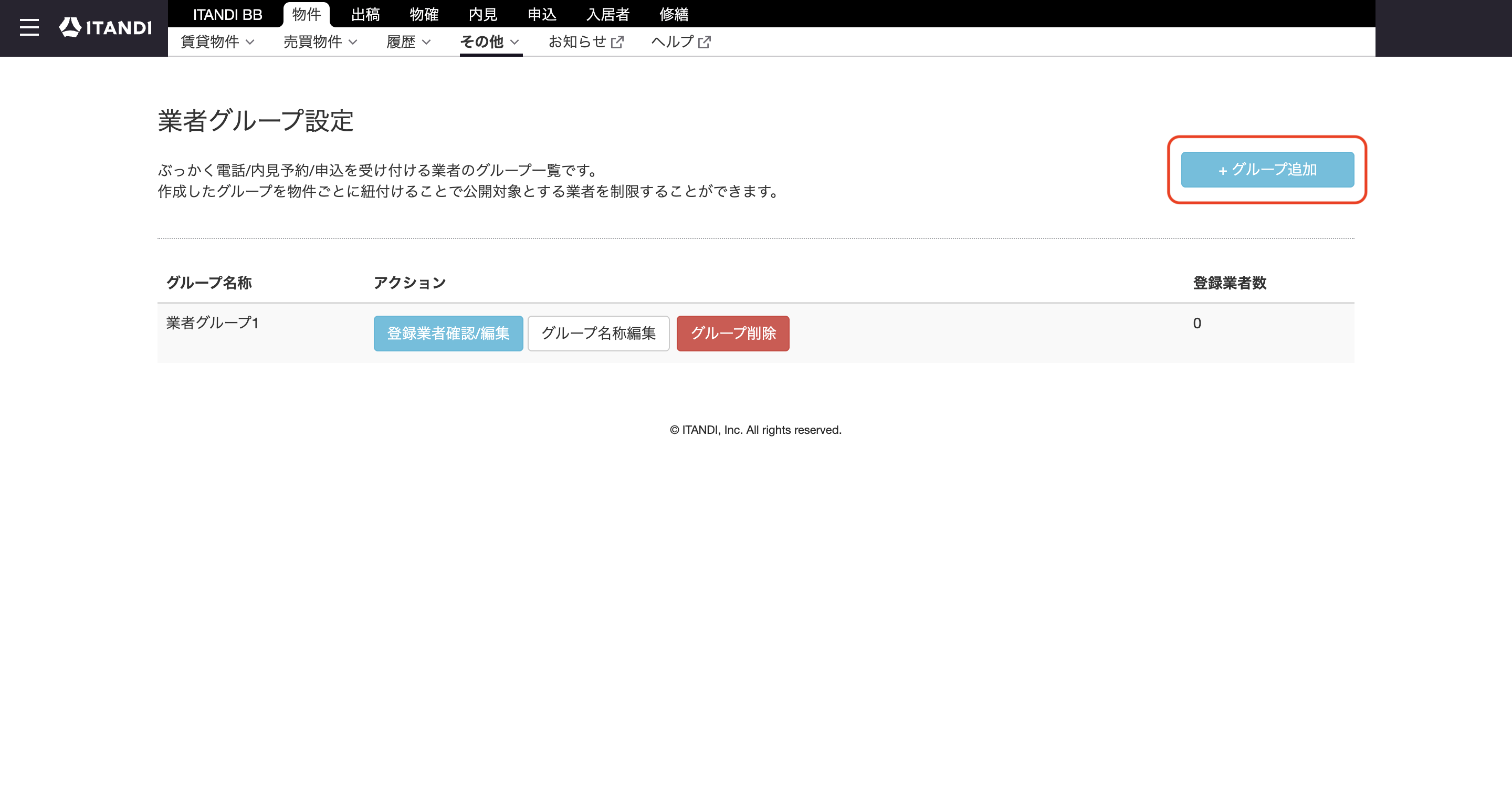
Task: Open the 入居者 tab
Action: (x=607, y=14)
